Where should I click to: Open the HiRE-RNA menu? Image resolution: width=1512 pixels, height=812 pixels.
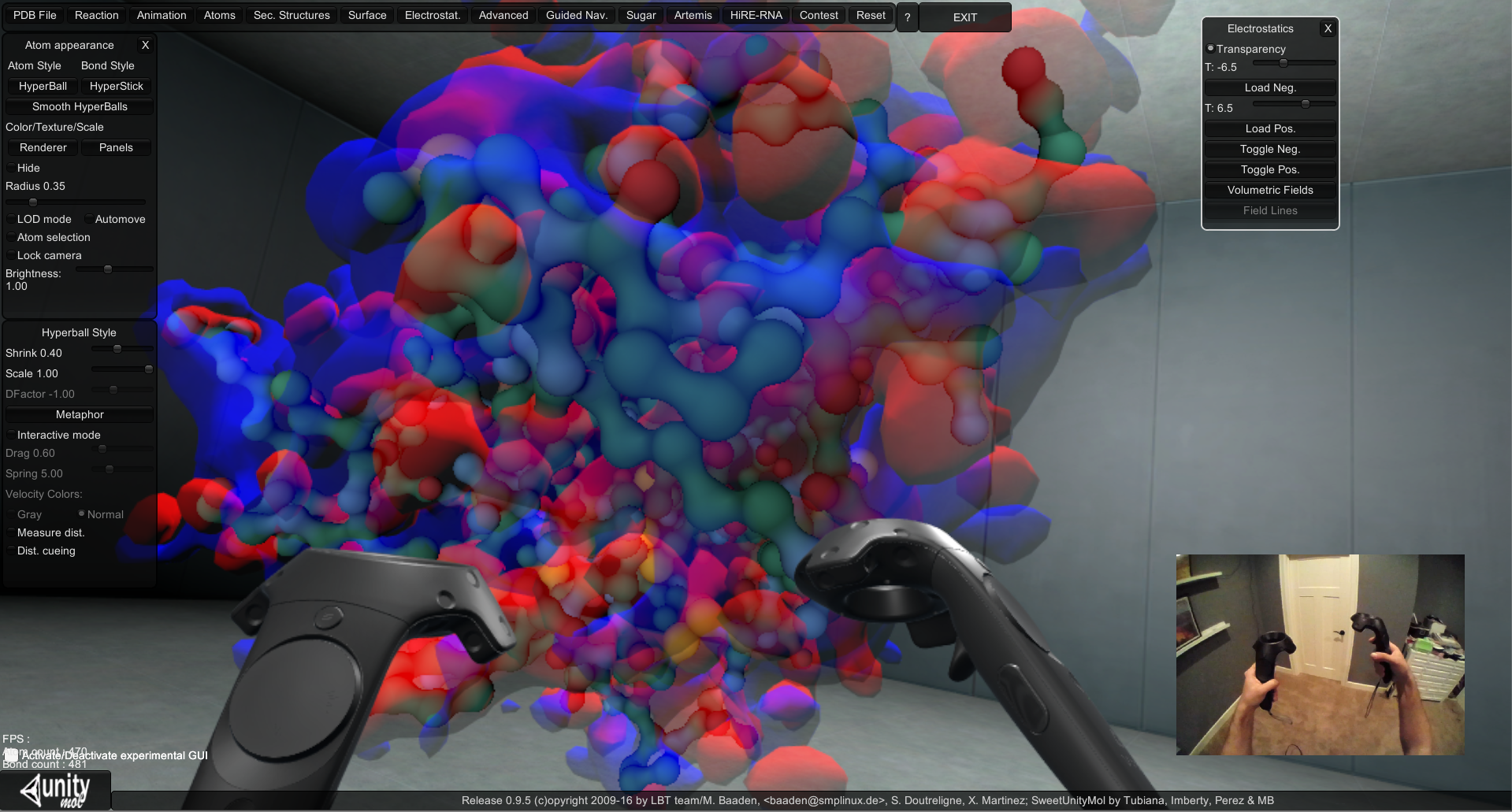tap(756, 15)
